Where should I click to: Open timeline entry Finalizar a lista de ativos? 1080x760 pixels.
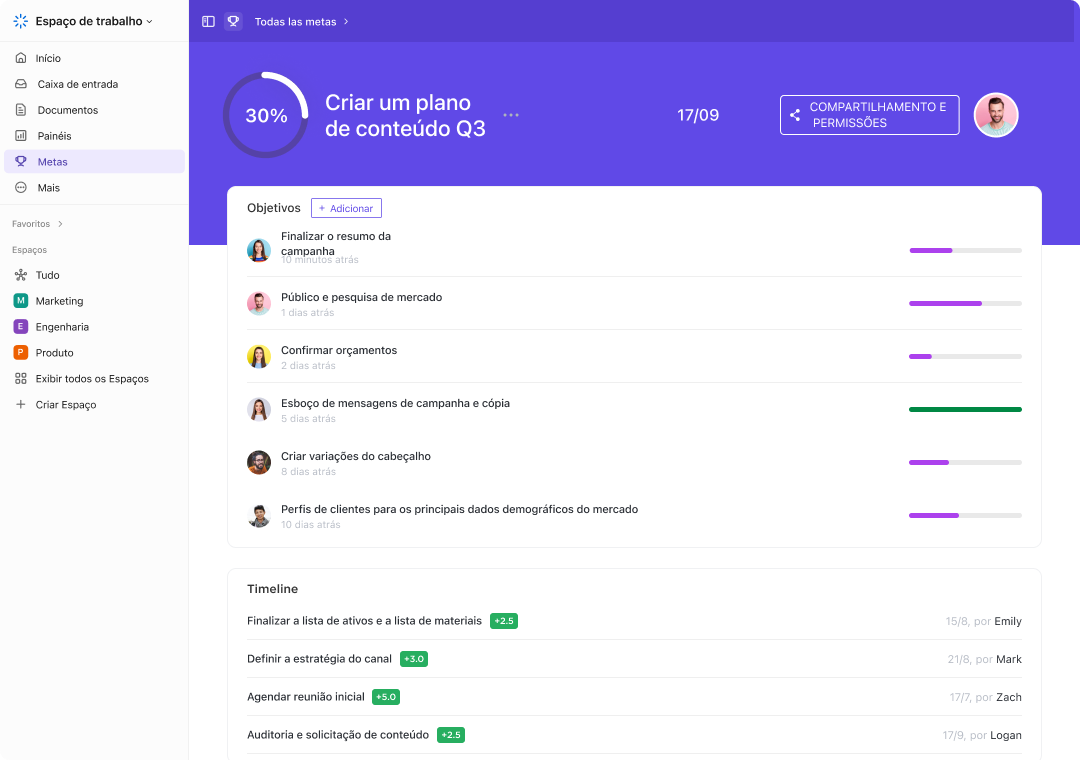point(364,621)
